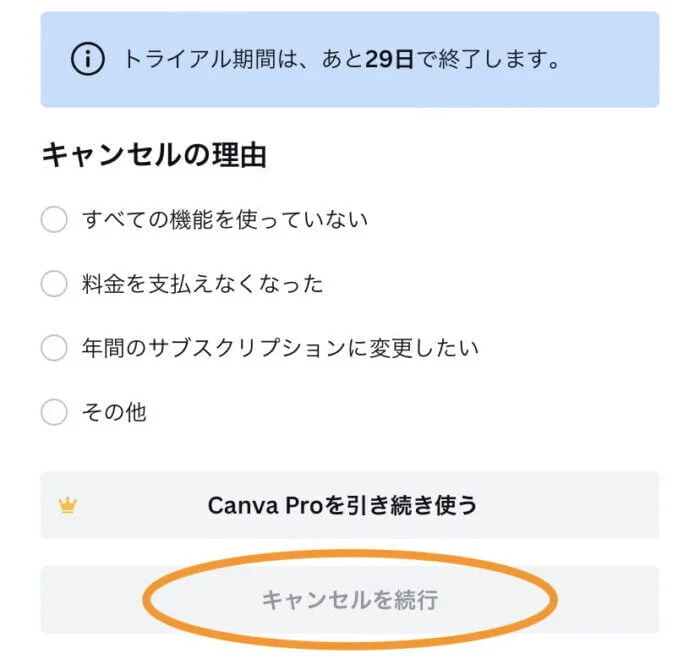This screenshot has height=656, width=700.
Task: Select the その他 radio button
Action: (54, 412)
